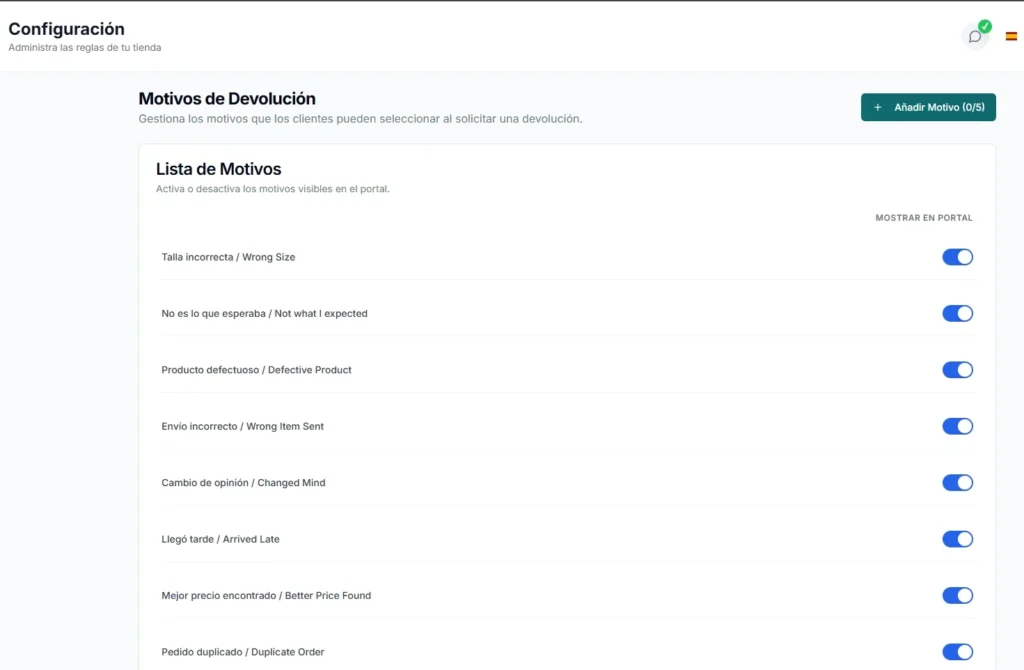This screenshot has height=670, width=1024.
Task: Toggle the Llegó tarde reason off
Action: [957, 539]
